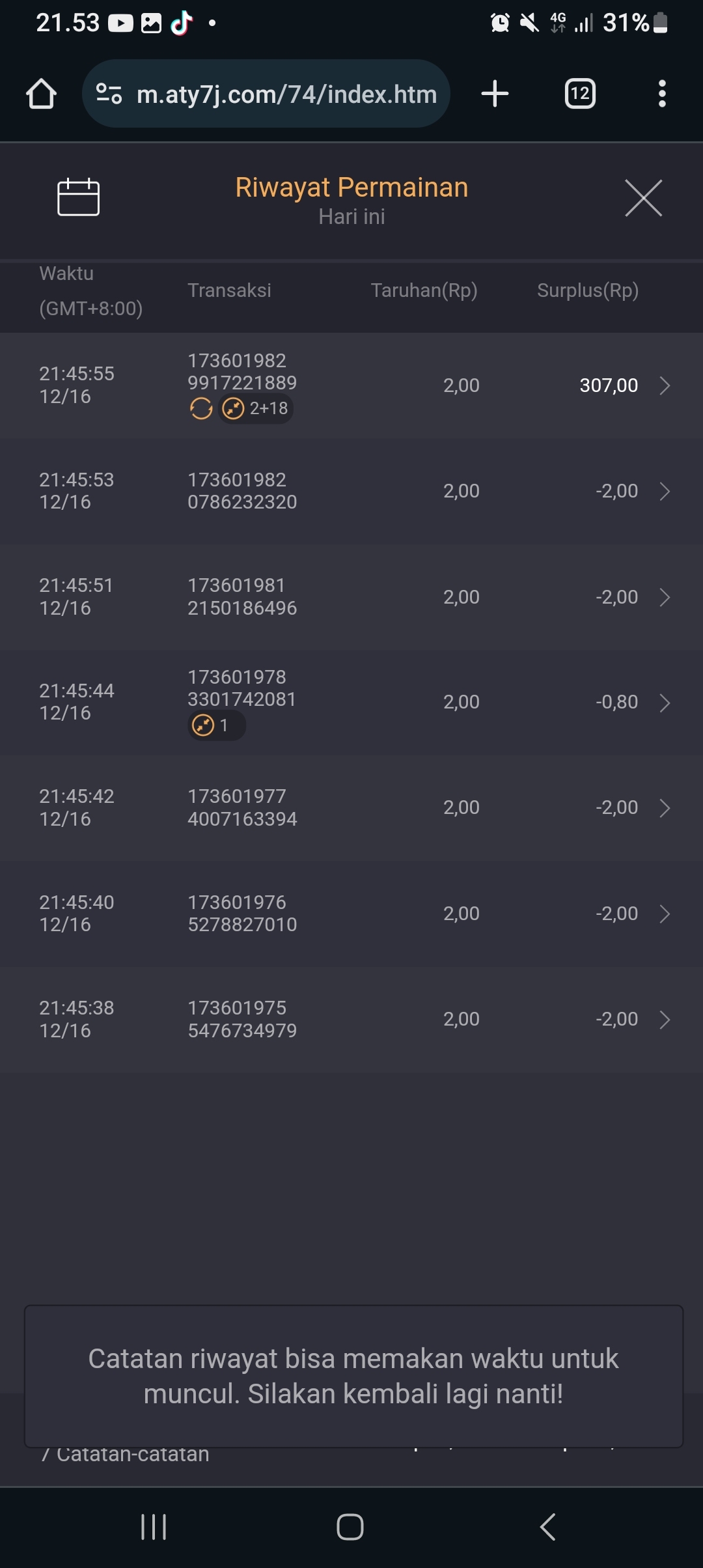Expand the 21:45:40 history entry
Image resolution: width=703 pixels, height=1568 pixels.
point(665,914)
